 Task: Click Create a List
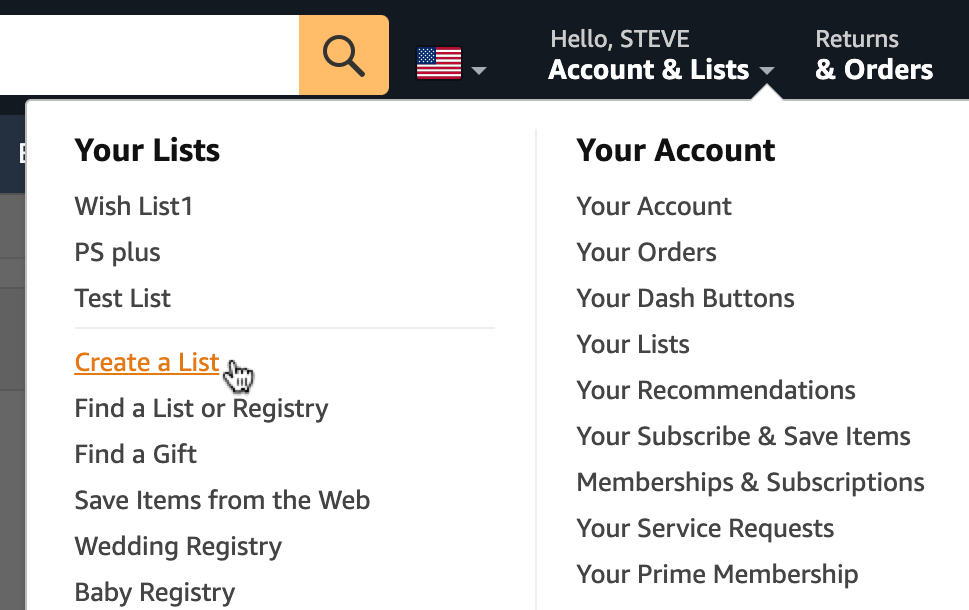coord(146,362)
